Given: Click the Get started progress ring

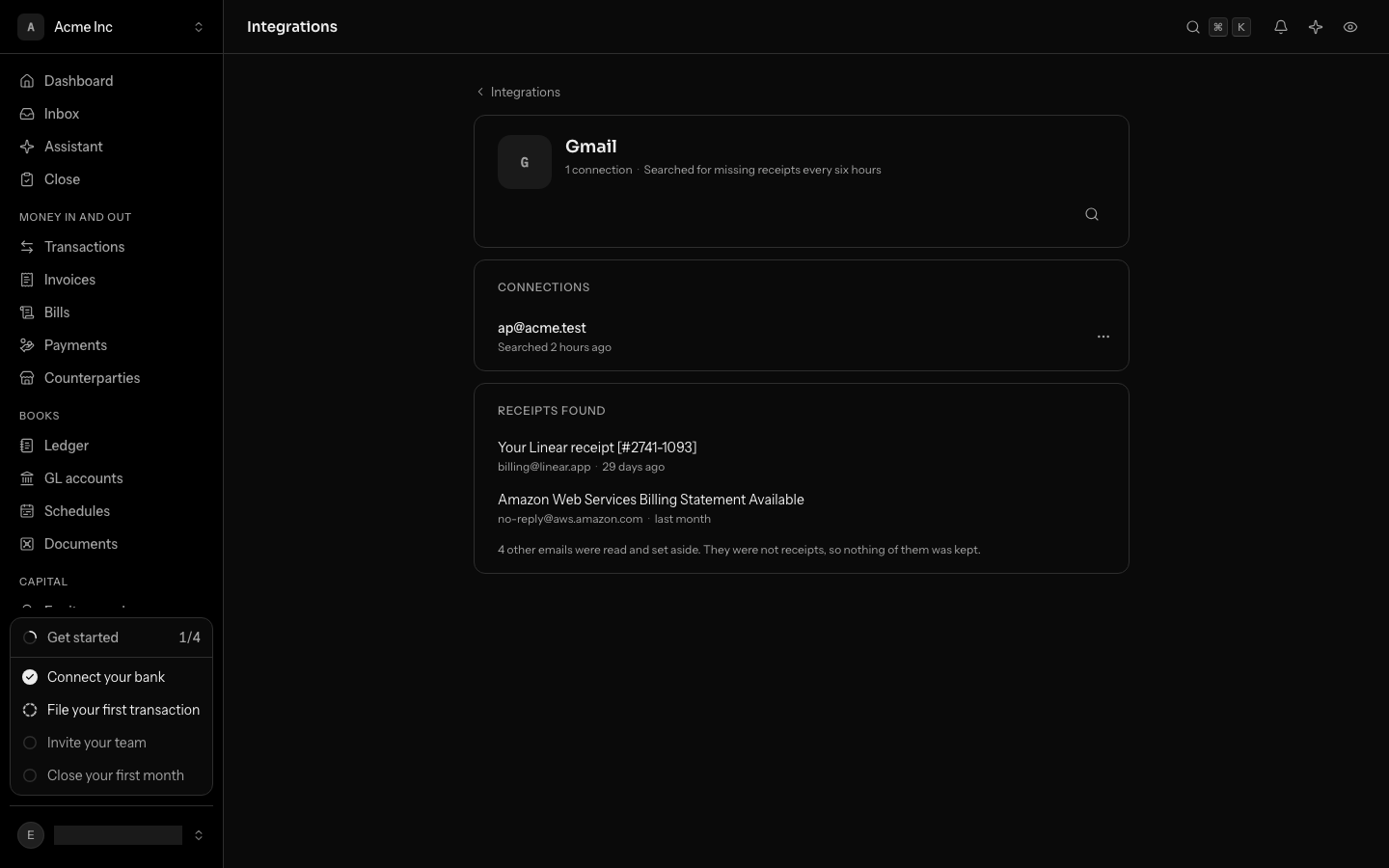Looking at the screenshot, I should (30, 637).
